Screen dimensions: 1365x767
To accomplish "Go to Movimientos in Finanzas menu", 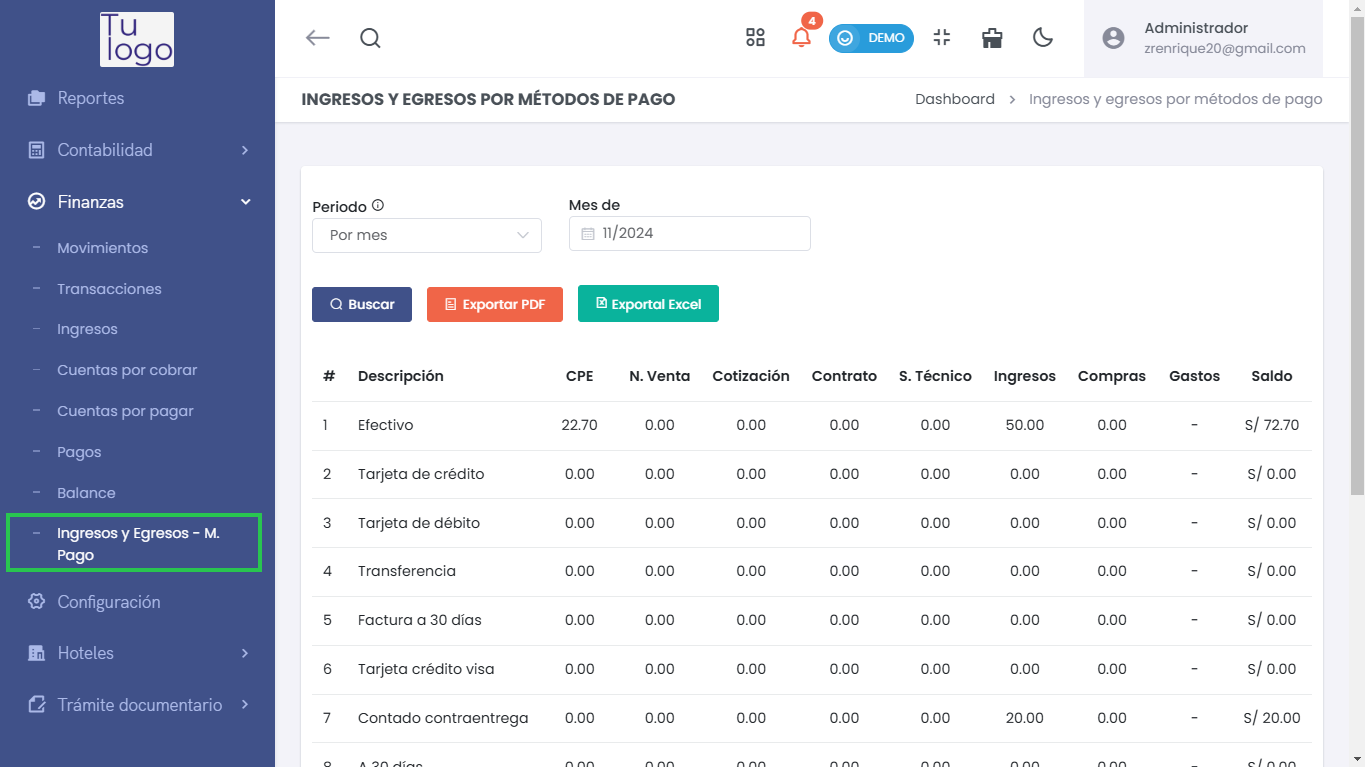I will tap(102, 248).
